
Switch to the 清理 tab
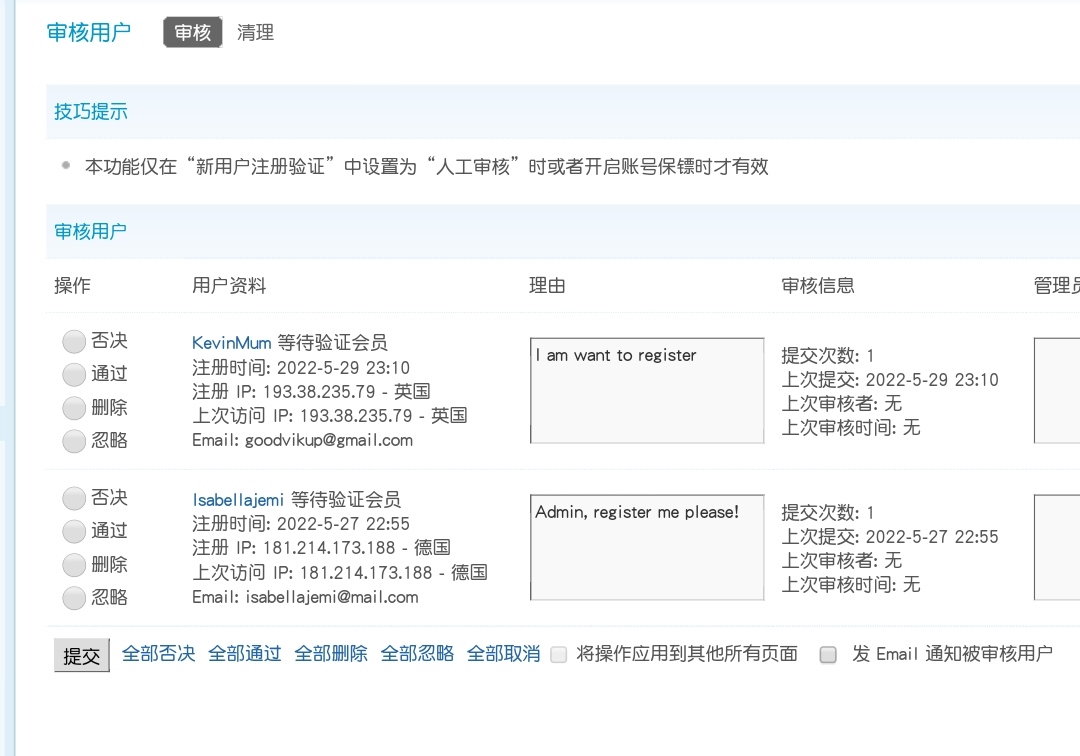(255, 32)
